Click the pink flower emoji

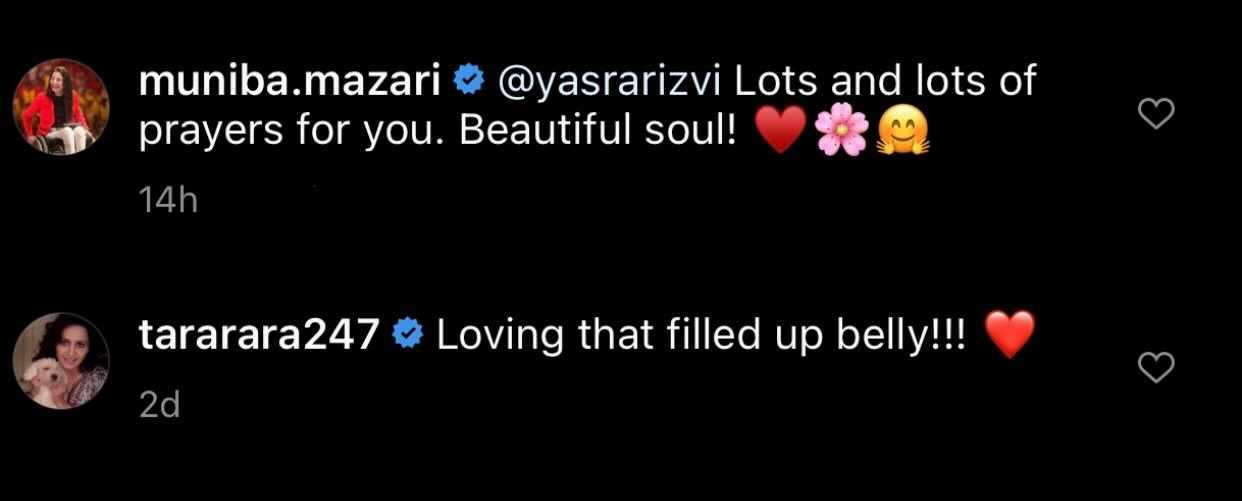pos(843,133)
